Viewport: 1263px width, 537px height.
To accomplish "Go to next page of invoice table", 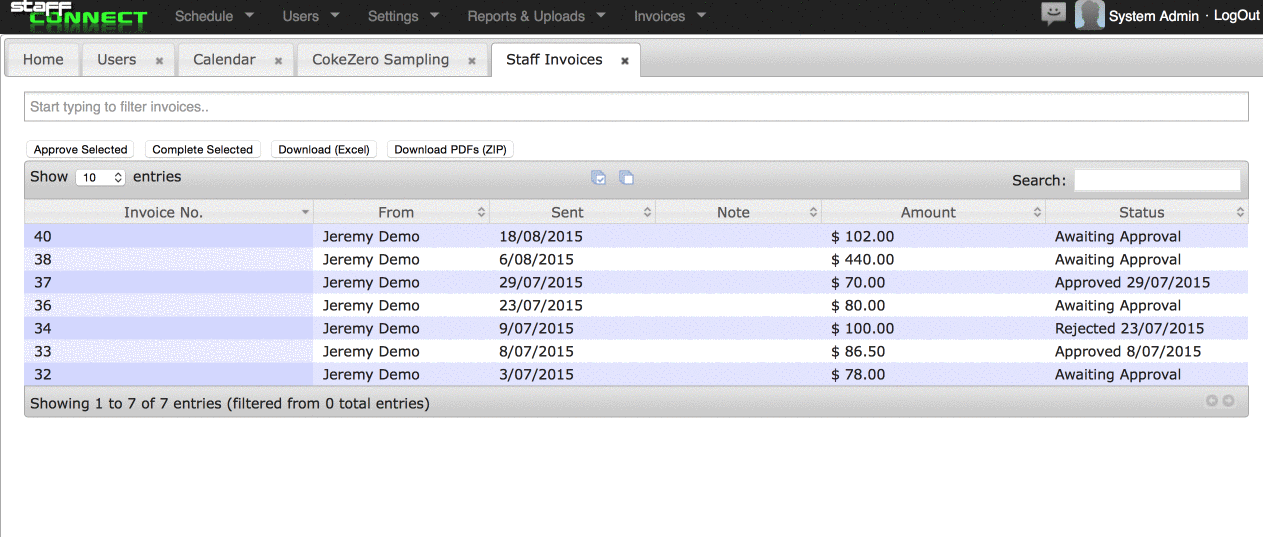I will tap(1228, 401).
